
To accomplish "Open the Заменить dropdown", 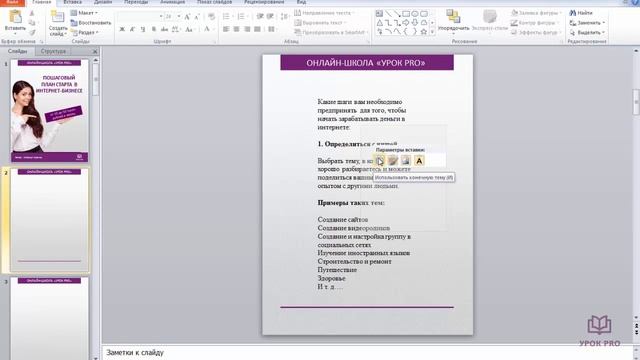I will [587, 23].
